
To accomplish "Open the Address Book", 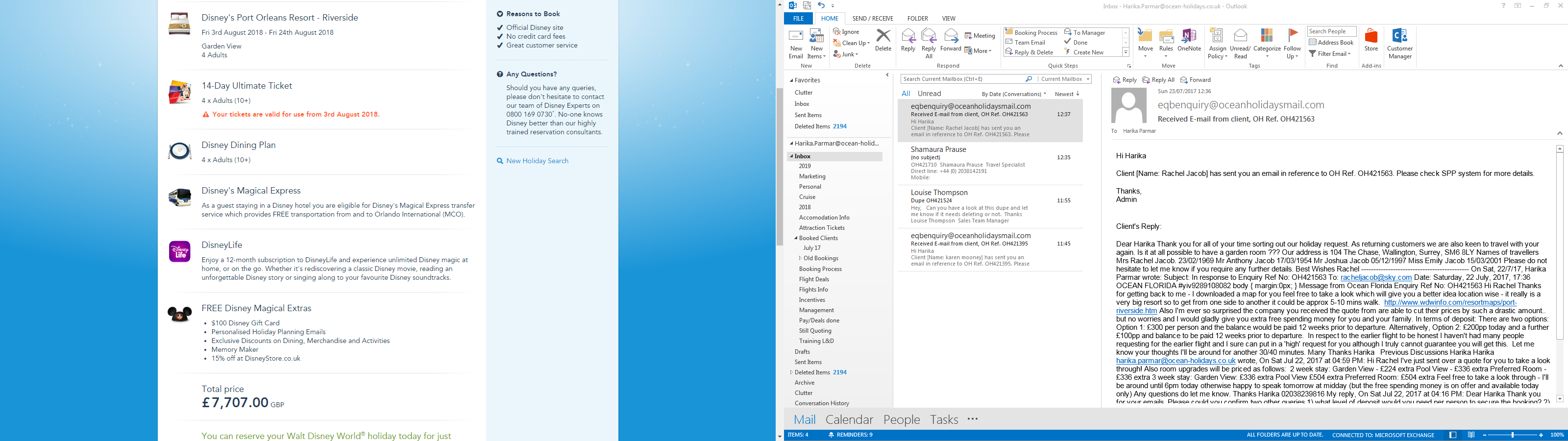I will click(1331, 43).
